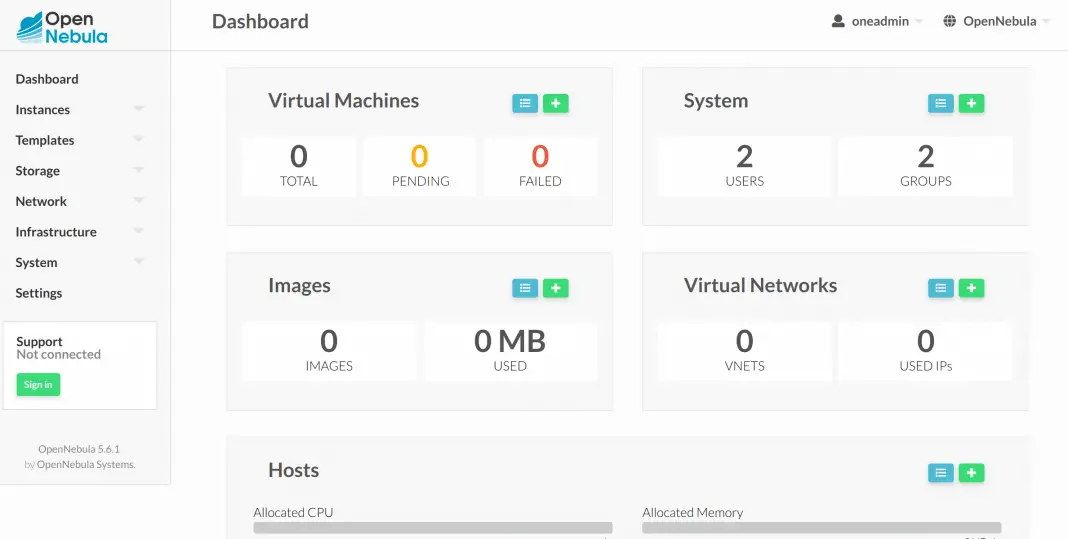Open the oneadmin user dropdown
The height and width of the screenshot is (539, 1068).
pos(878,21)
